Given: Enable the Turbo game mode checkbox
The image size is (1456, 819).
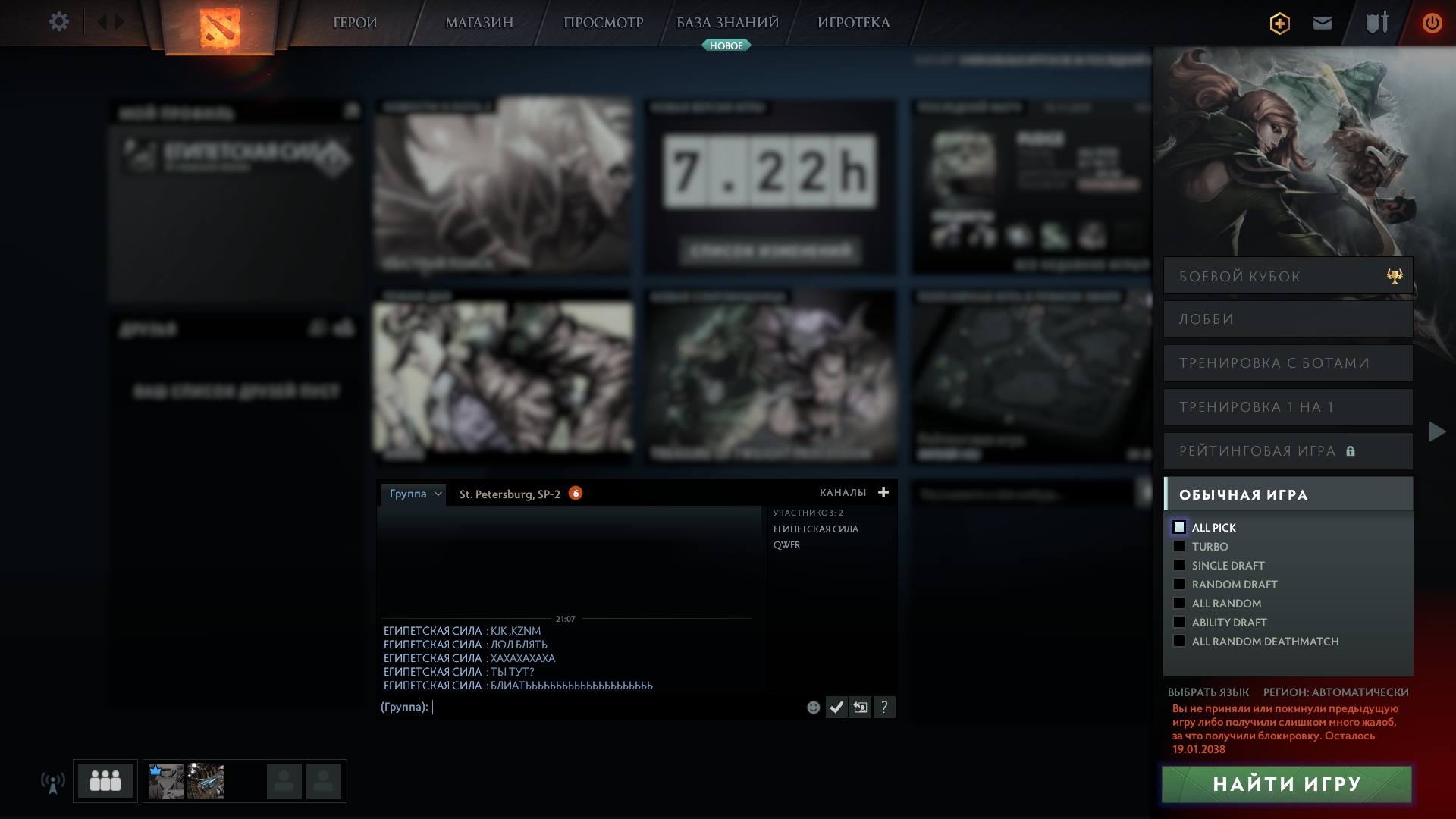Looking at the screenshot, I should click(x=1179, y=546).
